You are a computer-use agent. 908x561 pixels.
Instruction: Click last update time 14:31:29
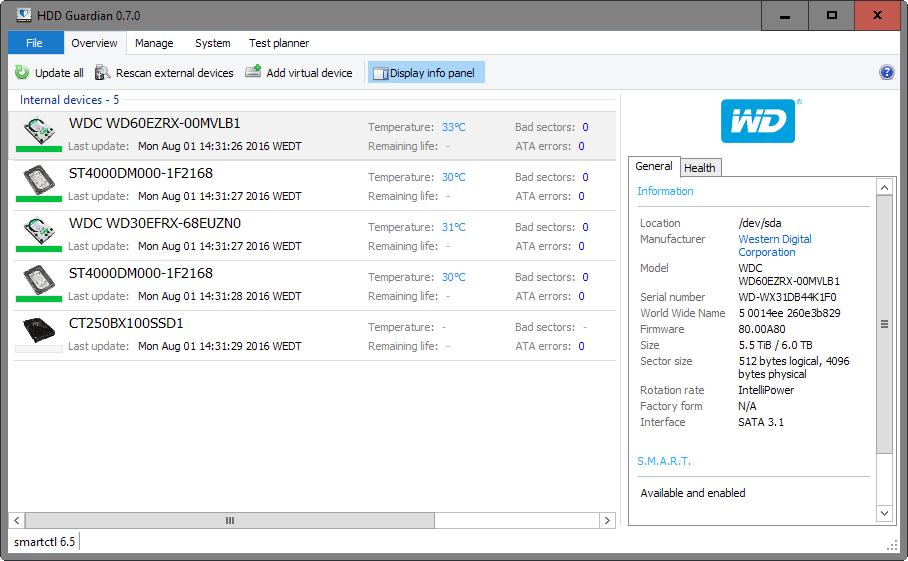(x=219, y=346)
